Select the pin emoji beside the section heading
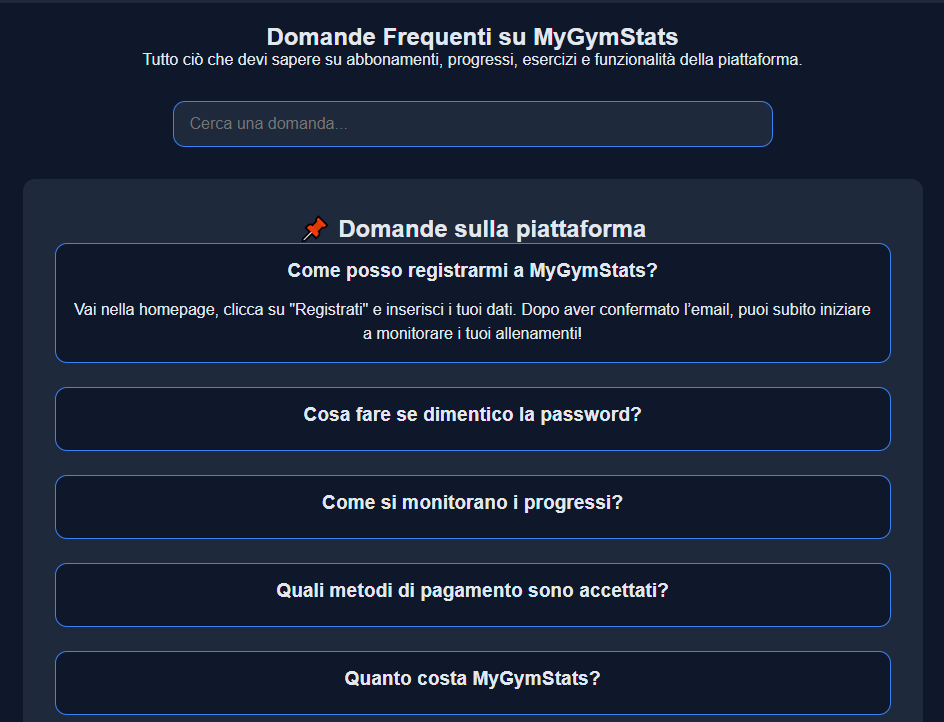This screenshot has width=944, height=722. 315,228
